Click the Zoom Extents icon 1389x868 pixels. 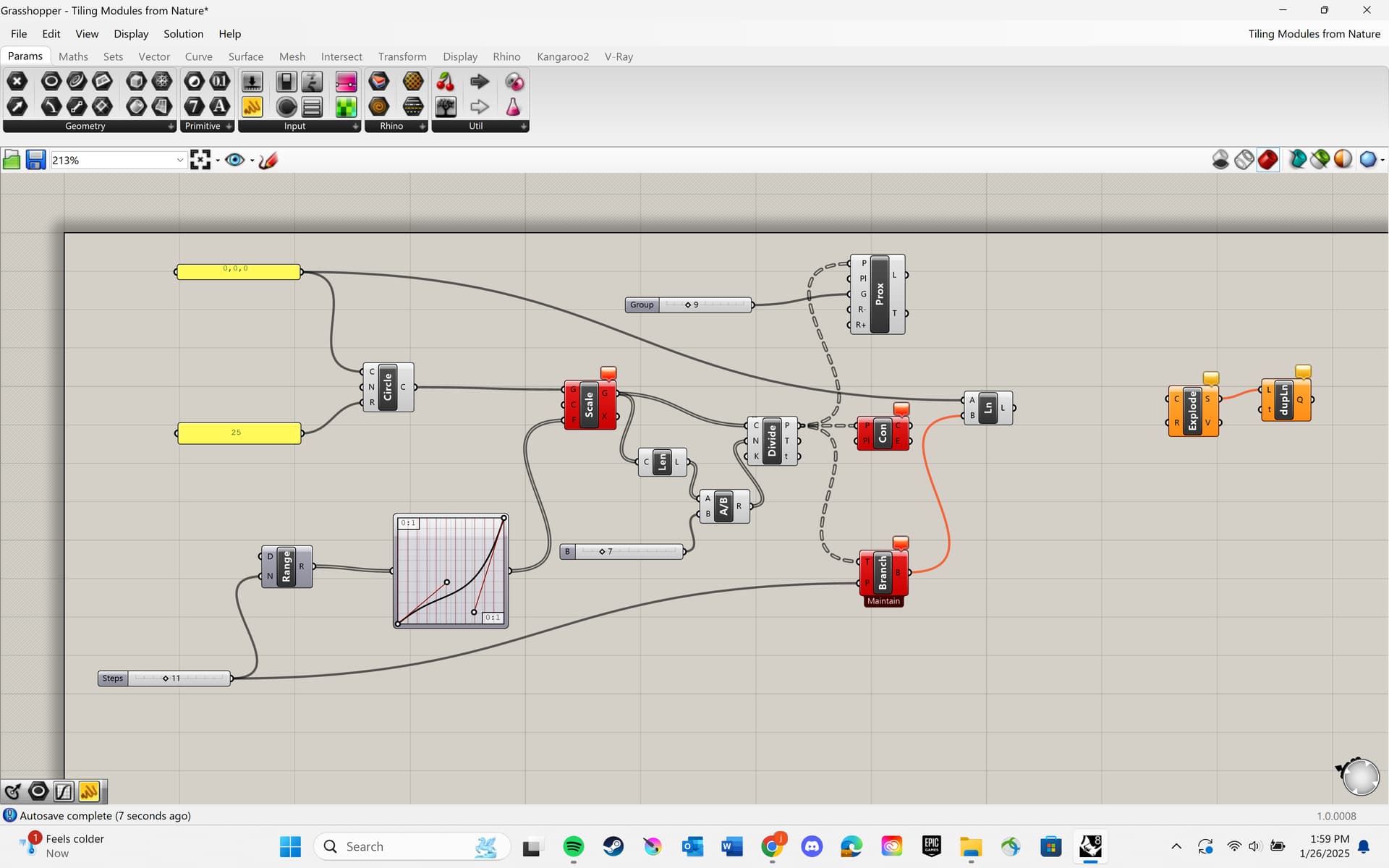(x=200, y=160)
